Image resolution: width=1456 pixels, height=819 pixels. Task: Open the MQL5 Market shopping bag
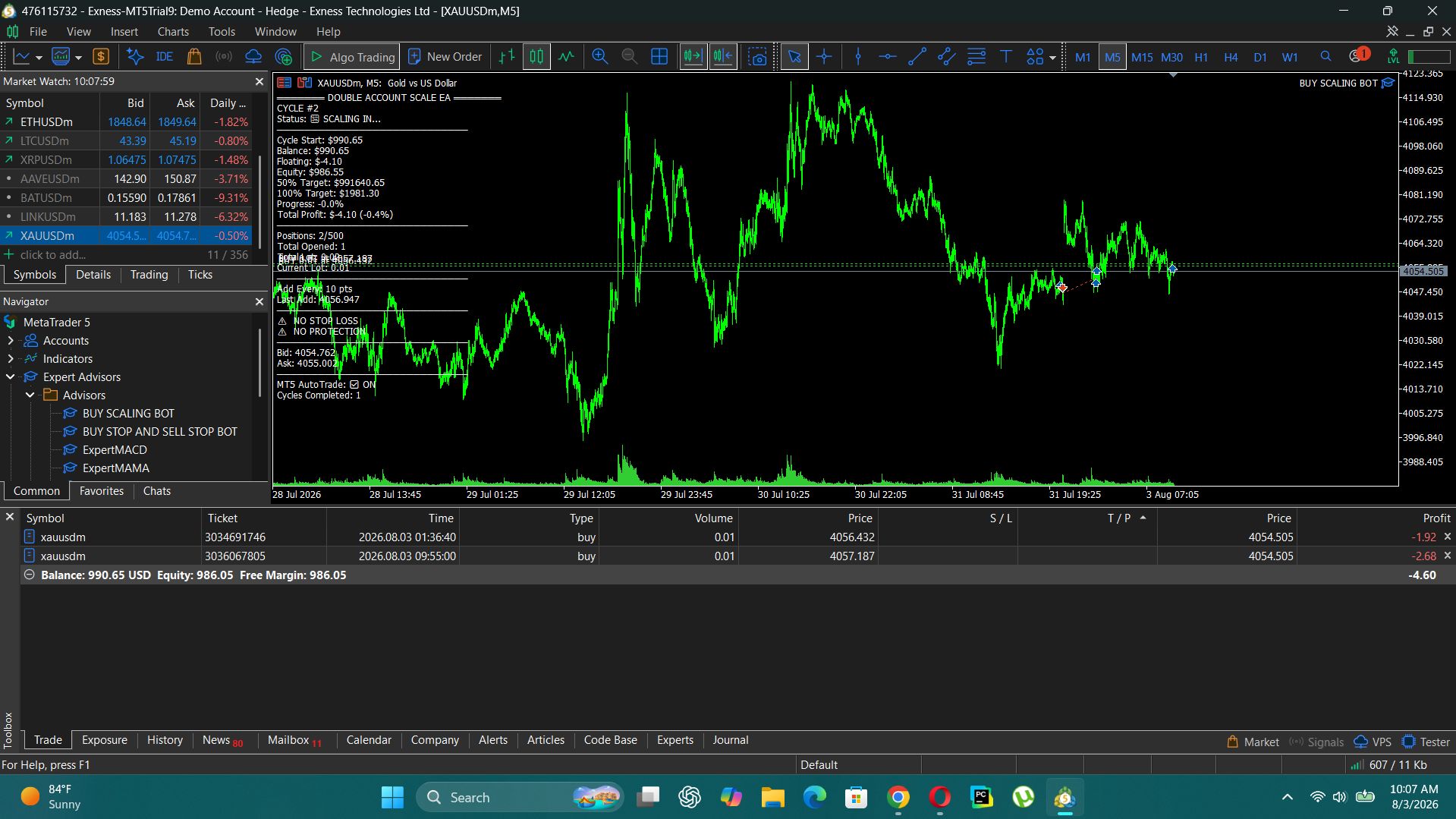(194, 57)
